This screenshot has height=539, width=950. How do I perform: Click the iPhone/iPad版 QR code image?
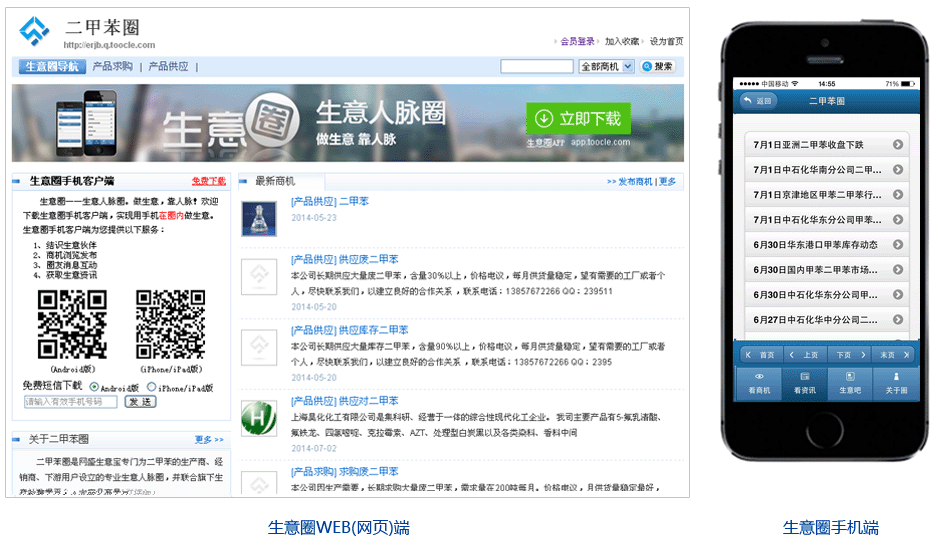pyautogui.click(x=170, y=325)
